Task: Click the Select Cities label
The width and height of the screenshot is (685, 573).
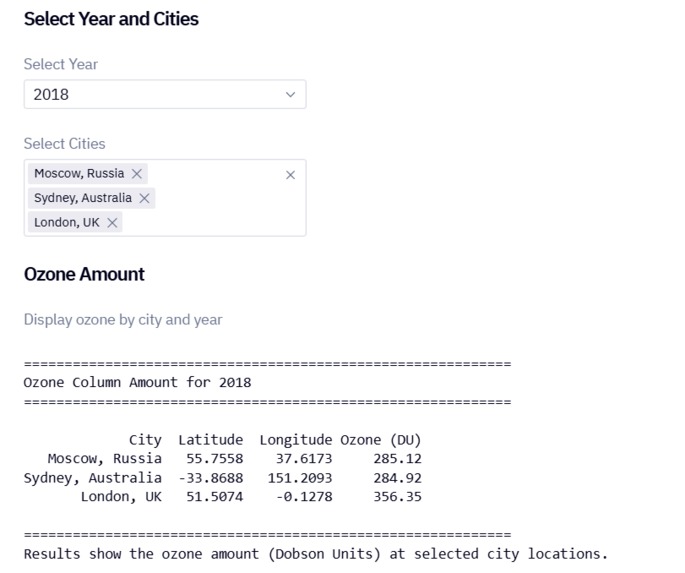Action: tap(65, 144)
